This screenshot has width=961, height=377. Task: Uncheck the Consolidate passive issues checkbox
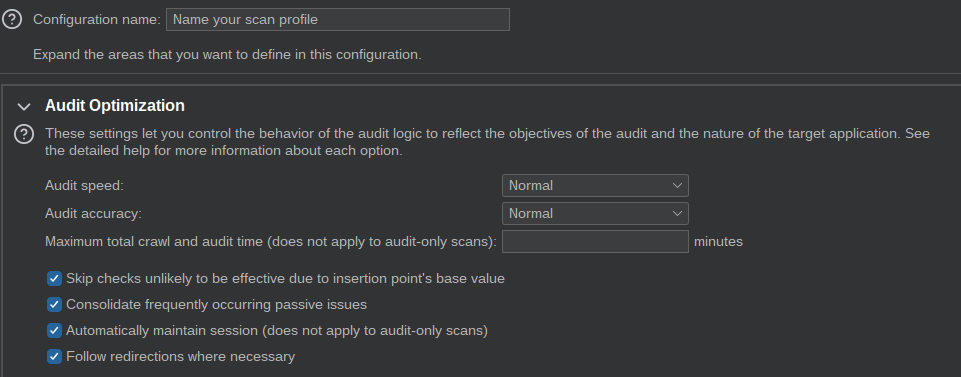point(55,305)
